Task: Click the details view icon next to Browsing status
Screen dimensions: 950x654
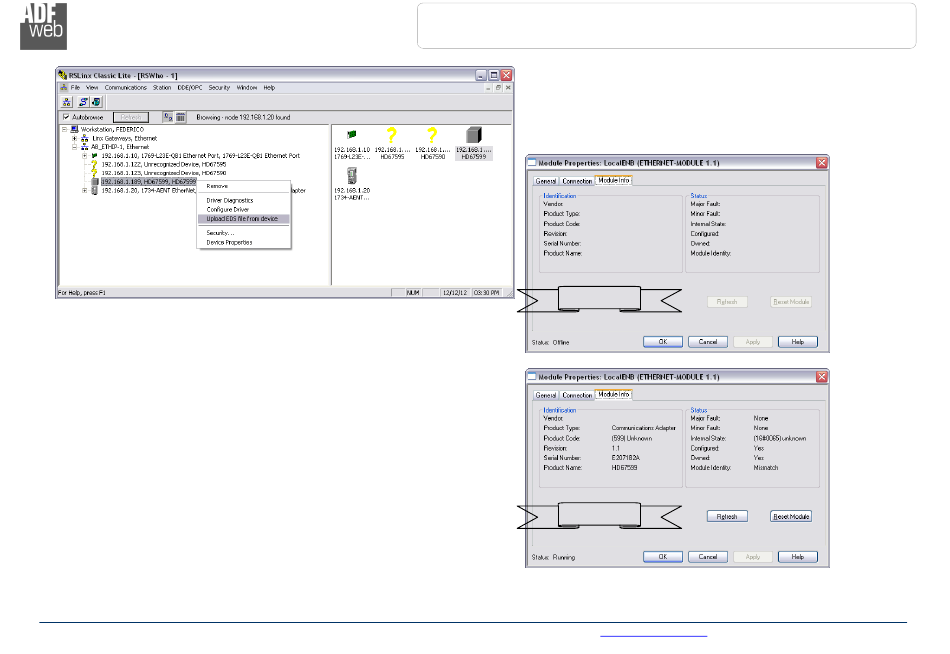Action: tap(180, 117)
